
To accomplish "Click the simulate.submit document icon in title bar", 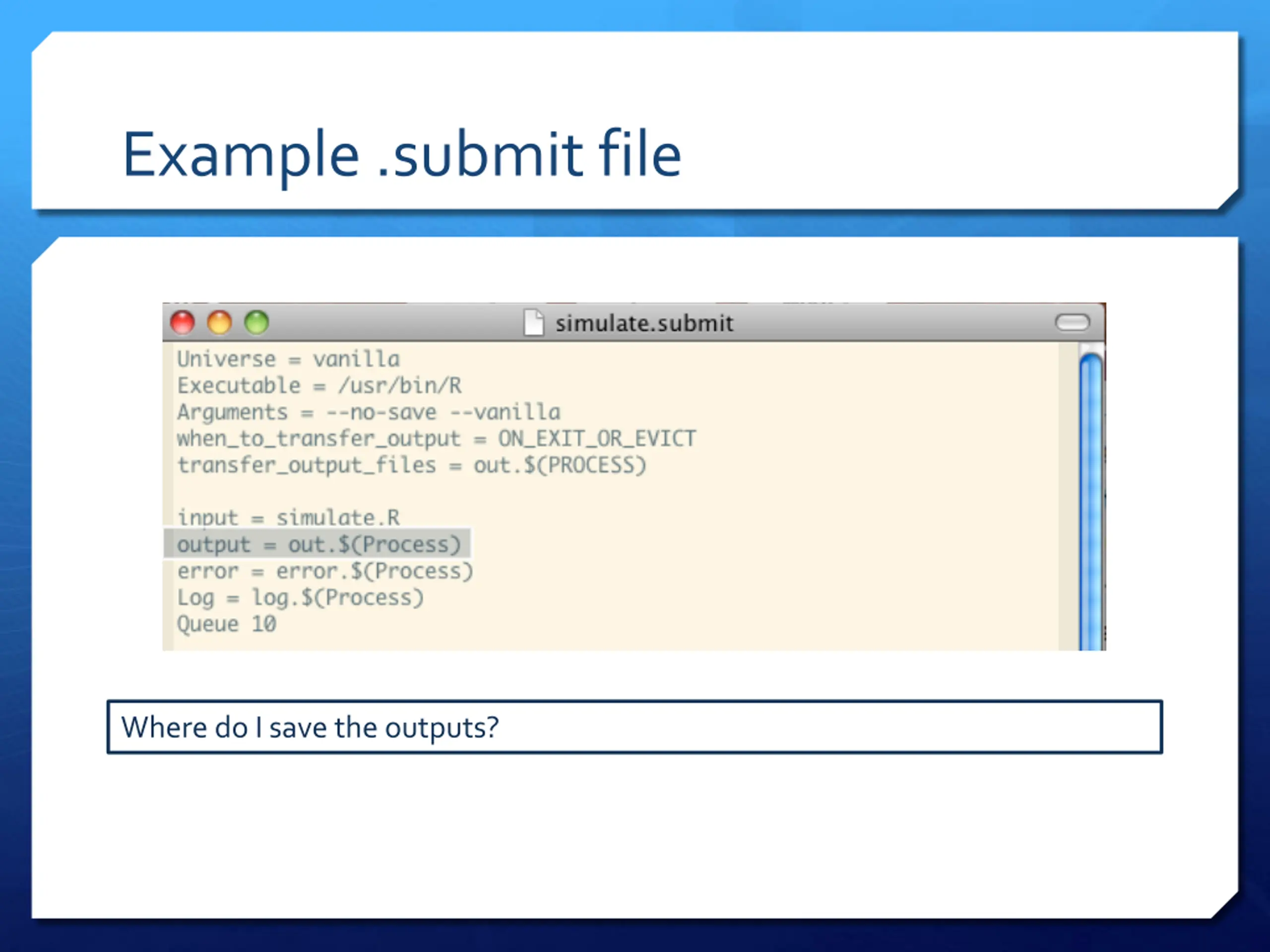I will point(533,322).
